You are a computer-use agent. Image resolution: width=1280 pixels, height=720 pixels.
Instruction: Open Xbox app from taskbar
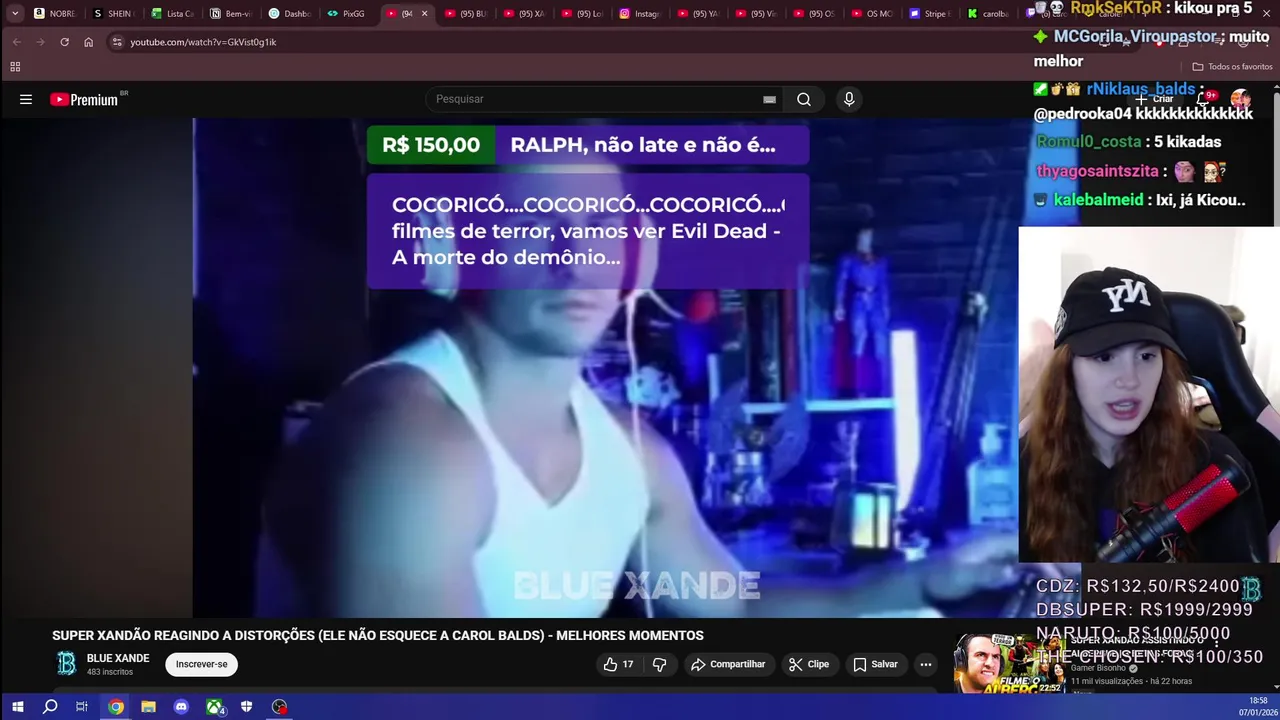[214, 707]
